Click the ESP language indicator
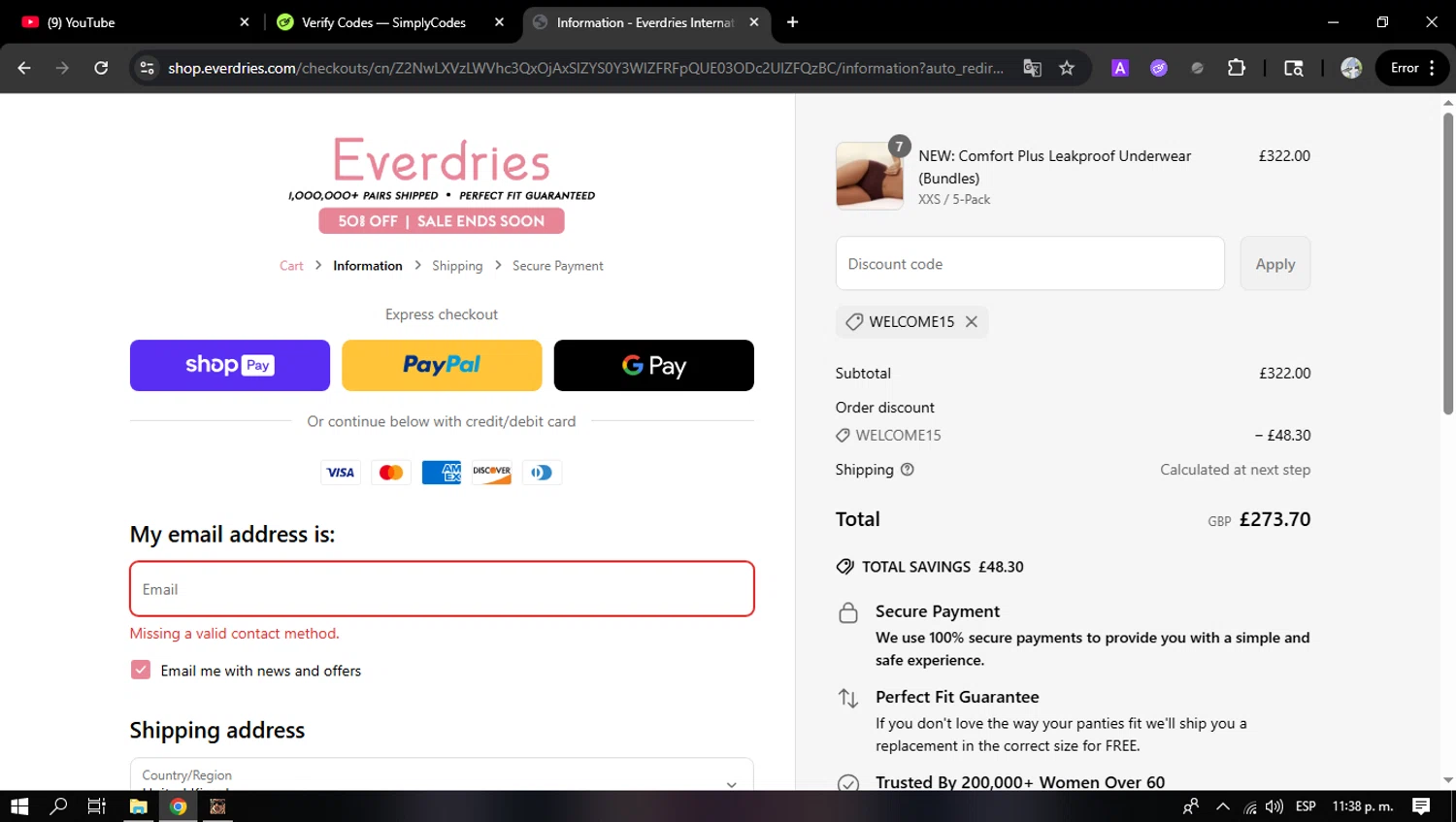This screenshot has width=1456, height=822. 1306,806
